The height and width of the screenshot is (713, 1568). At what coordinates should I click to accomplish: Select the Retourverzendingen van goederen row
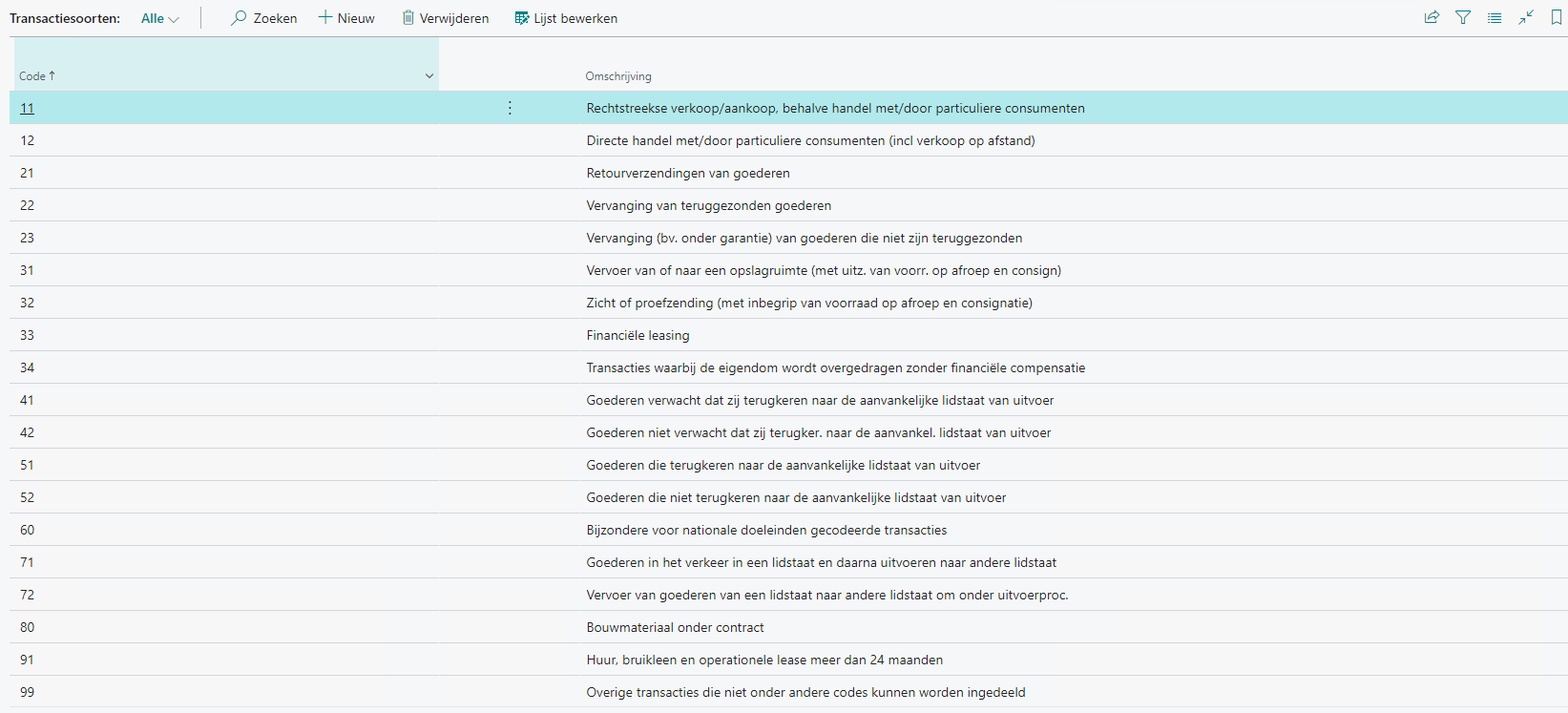pyautogui.click(x=687, y=173)
